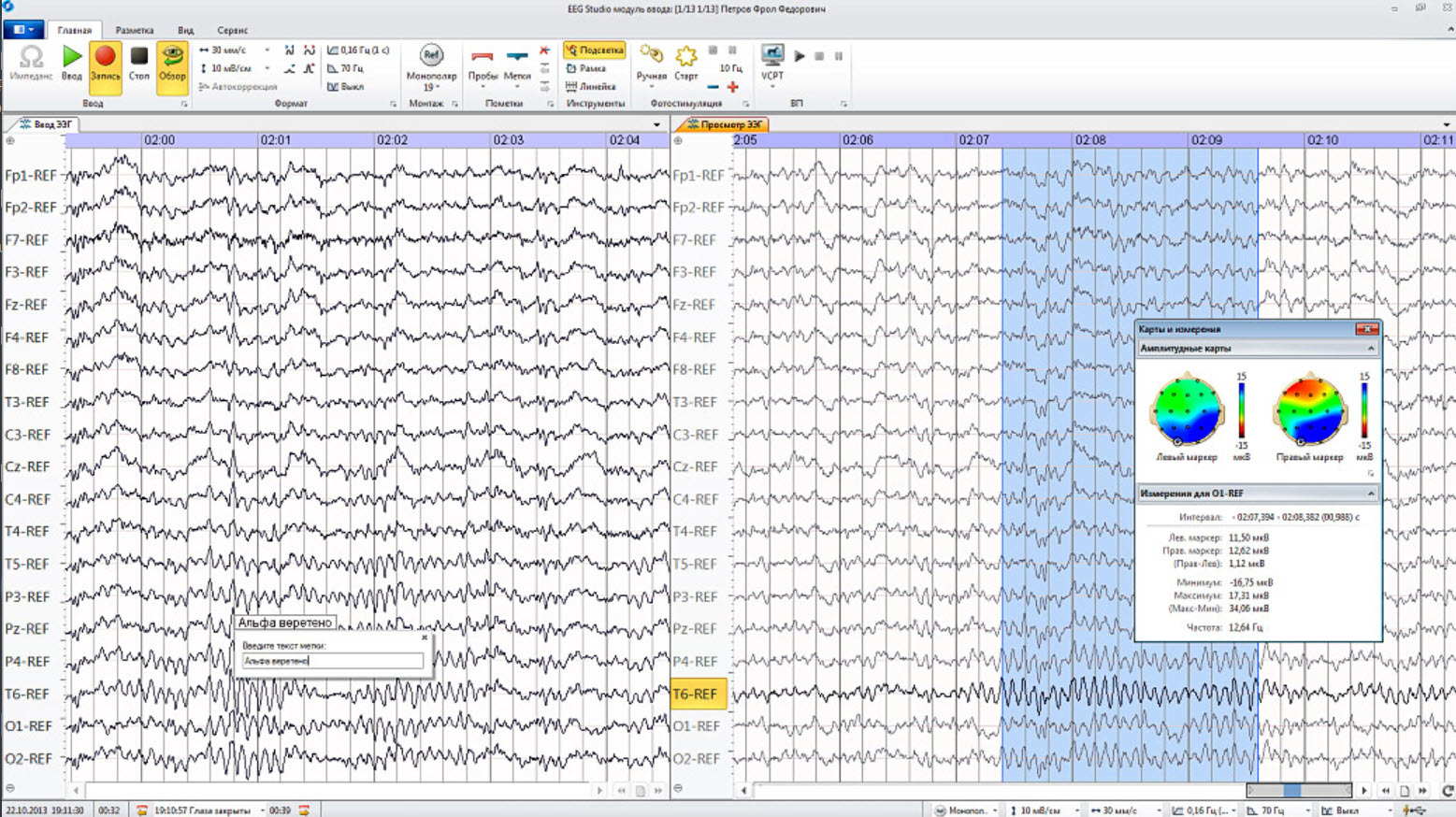
Task: Open the 30 мм/с sweep speed dropdown
Action: (267, 50)
